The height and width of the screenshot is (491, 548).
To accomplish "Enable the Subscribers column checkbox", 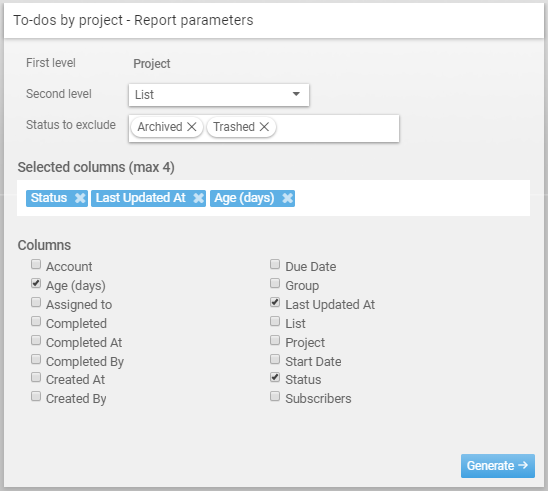I will [x=275, y=396].
